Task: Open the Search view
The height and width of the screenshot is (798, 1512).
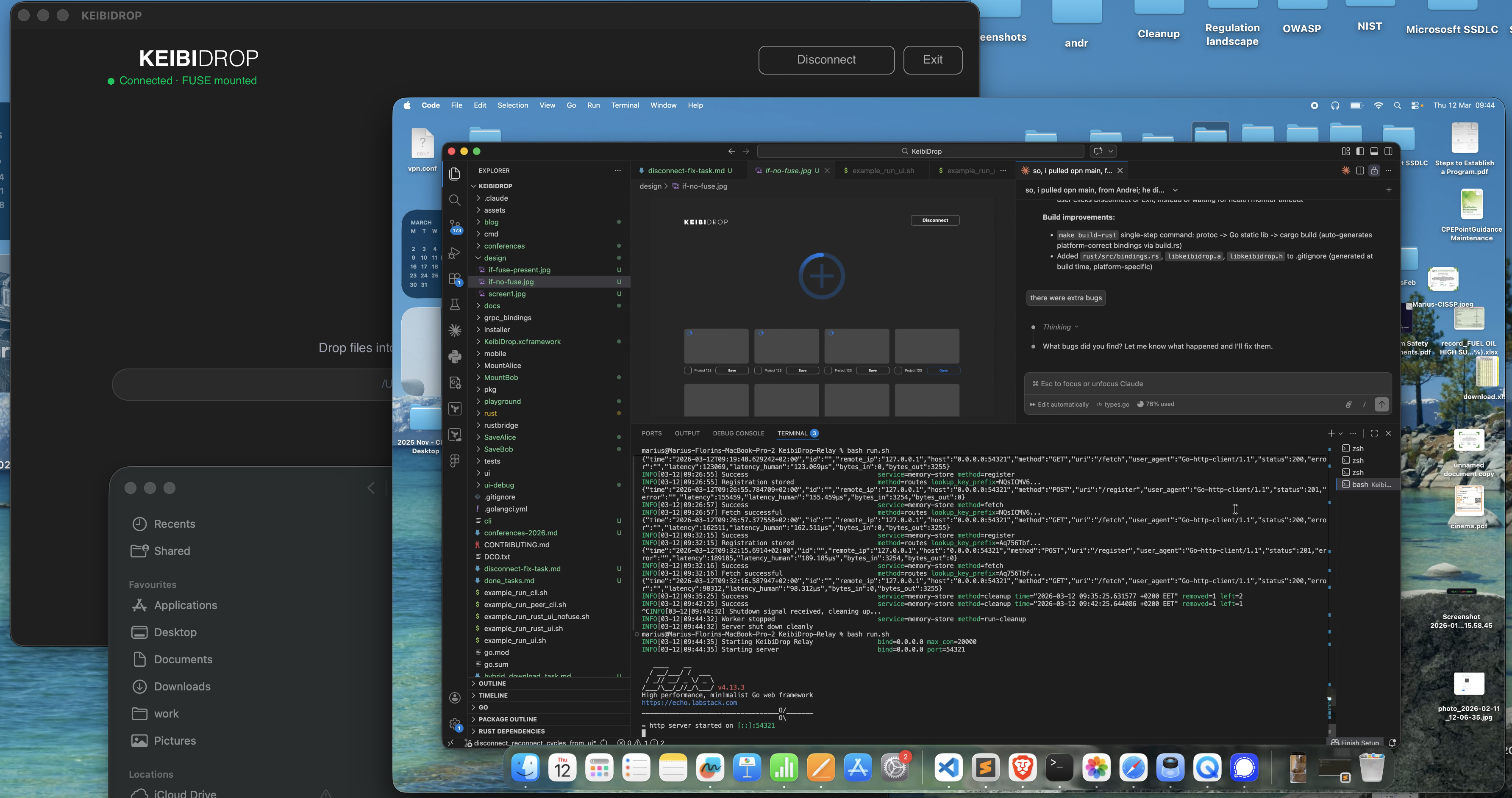Action: [455, 200]
